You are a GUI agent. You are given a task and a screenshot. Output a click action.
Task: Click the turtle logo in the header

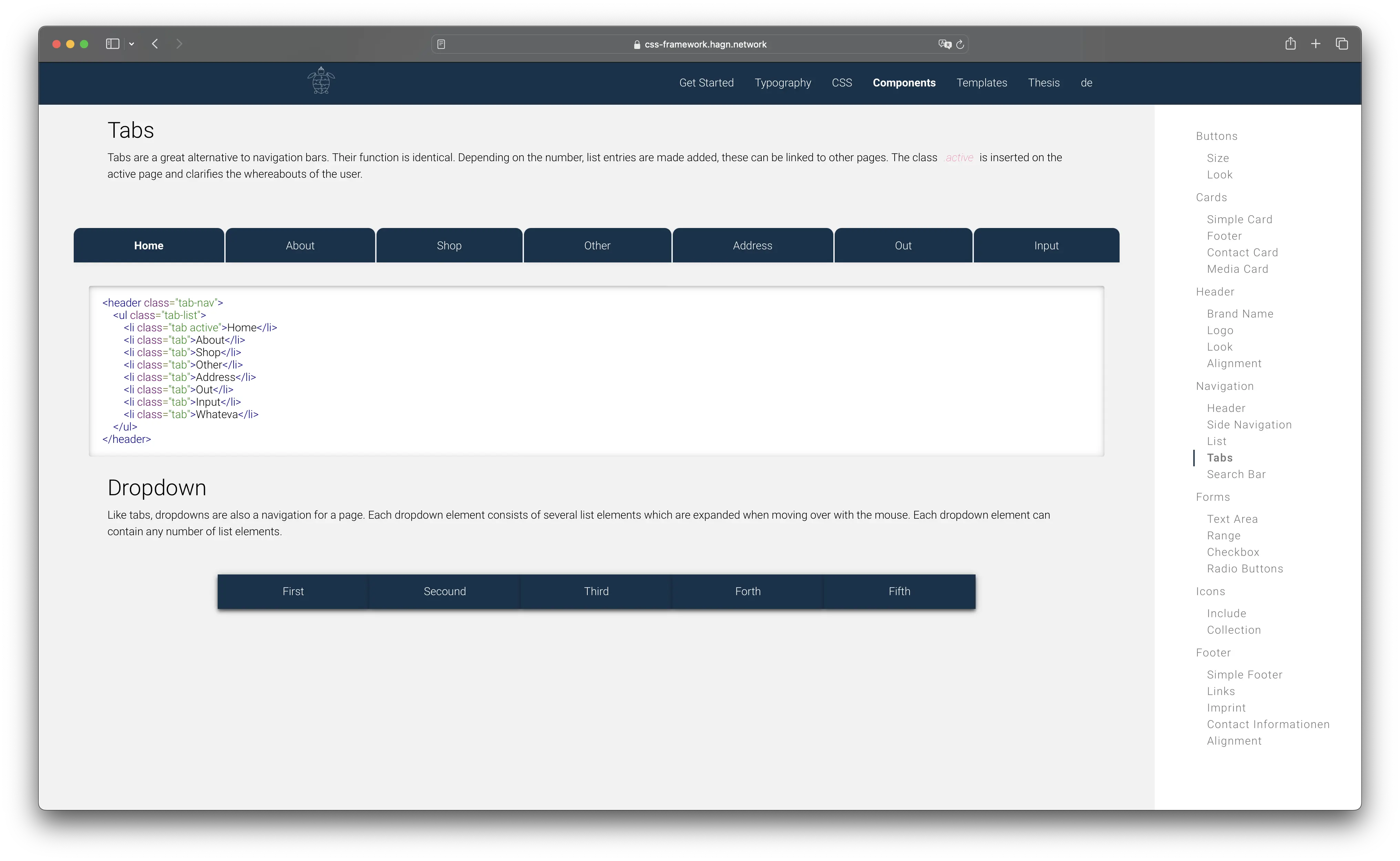[x=321, y=81]
